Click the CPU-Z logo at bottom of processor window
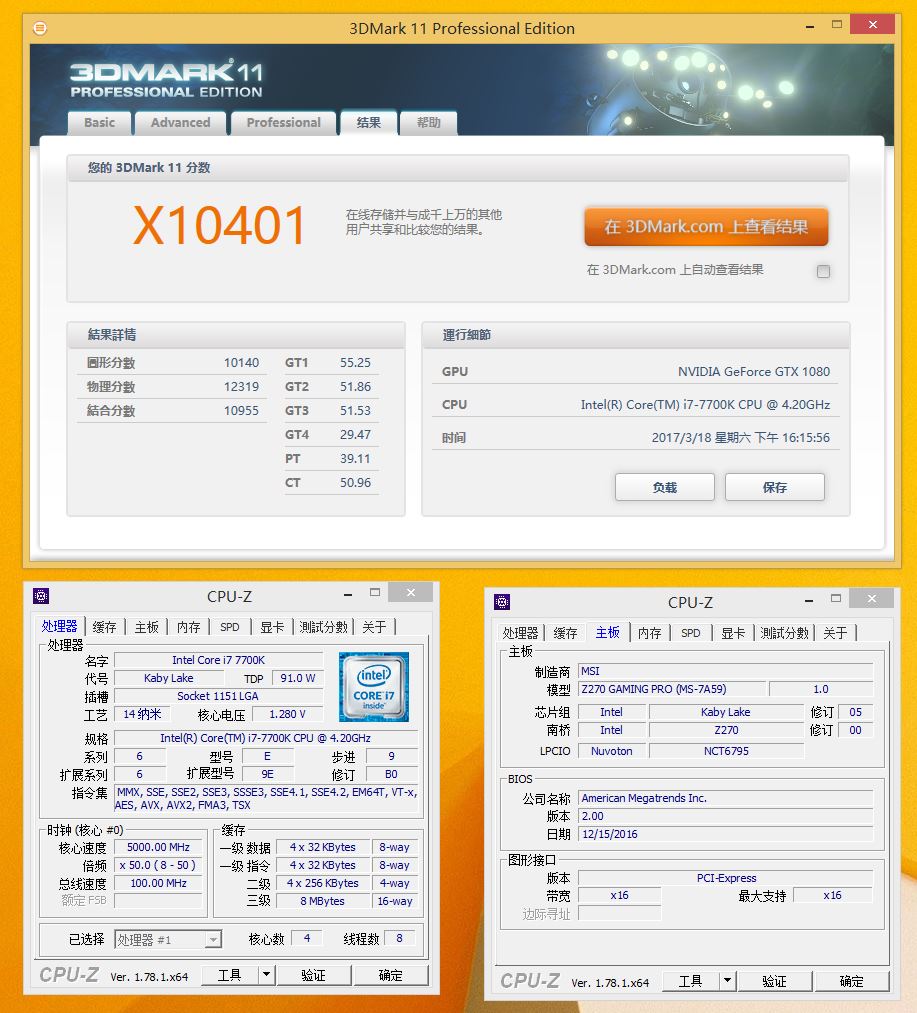This screenshot has width=917, height=1013. (x=68, y=975)
